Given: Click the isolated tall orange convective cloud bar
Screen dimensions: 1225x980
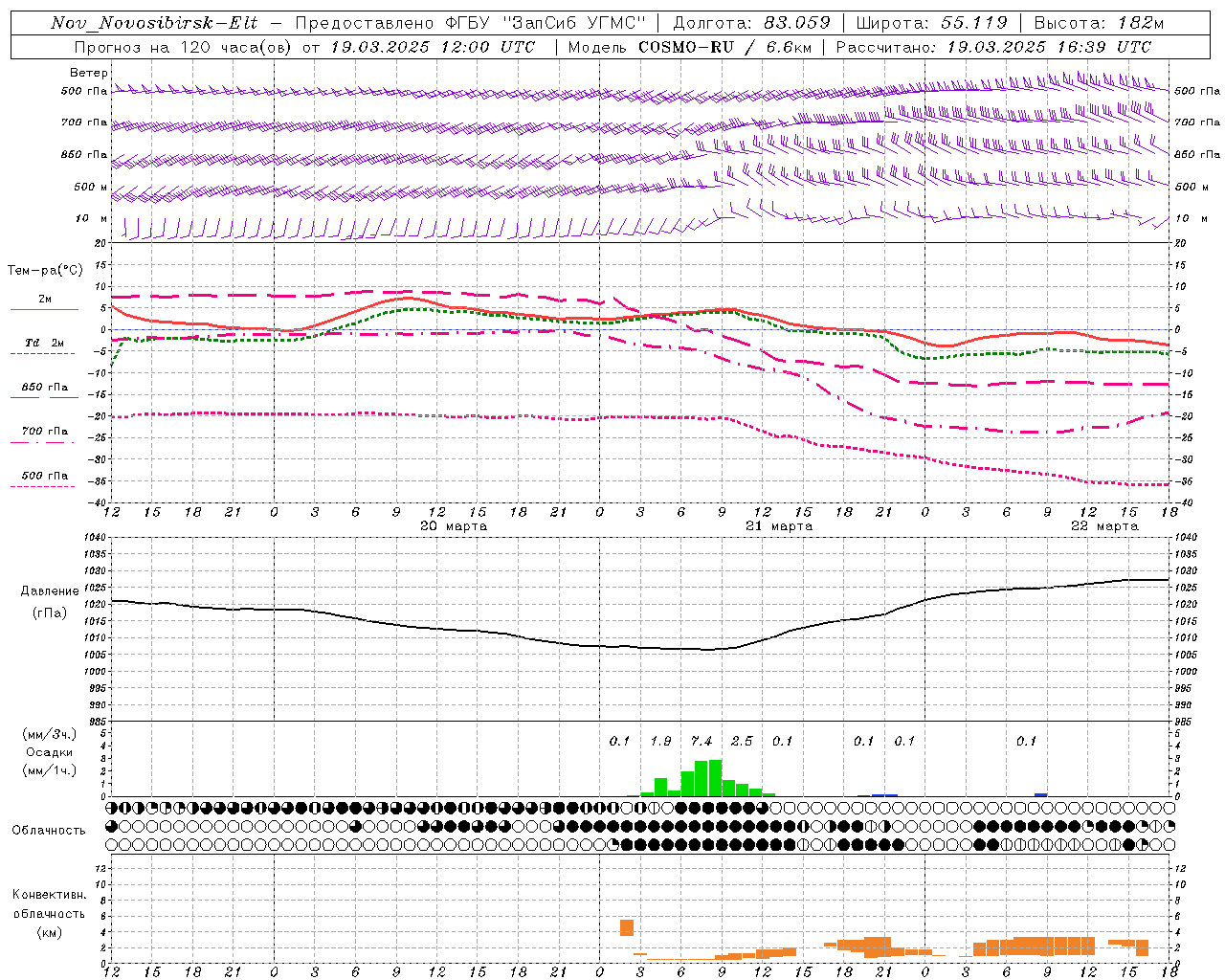Looking at the screenshot, I should [x=627, y=927].
